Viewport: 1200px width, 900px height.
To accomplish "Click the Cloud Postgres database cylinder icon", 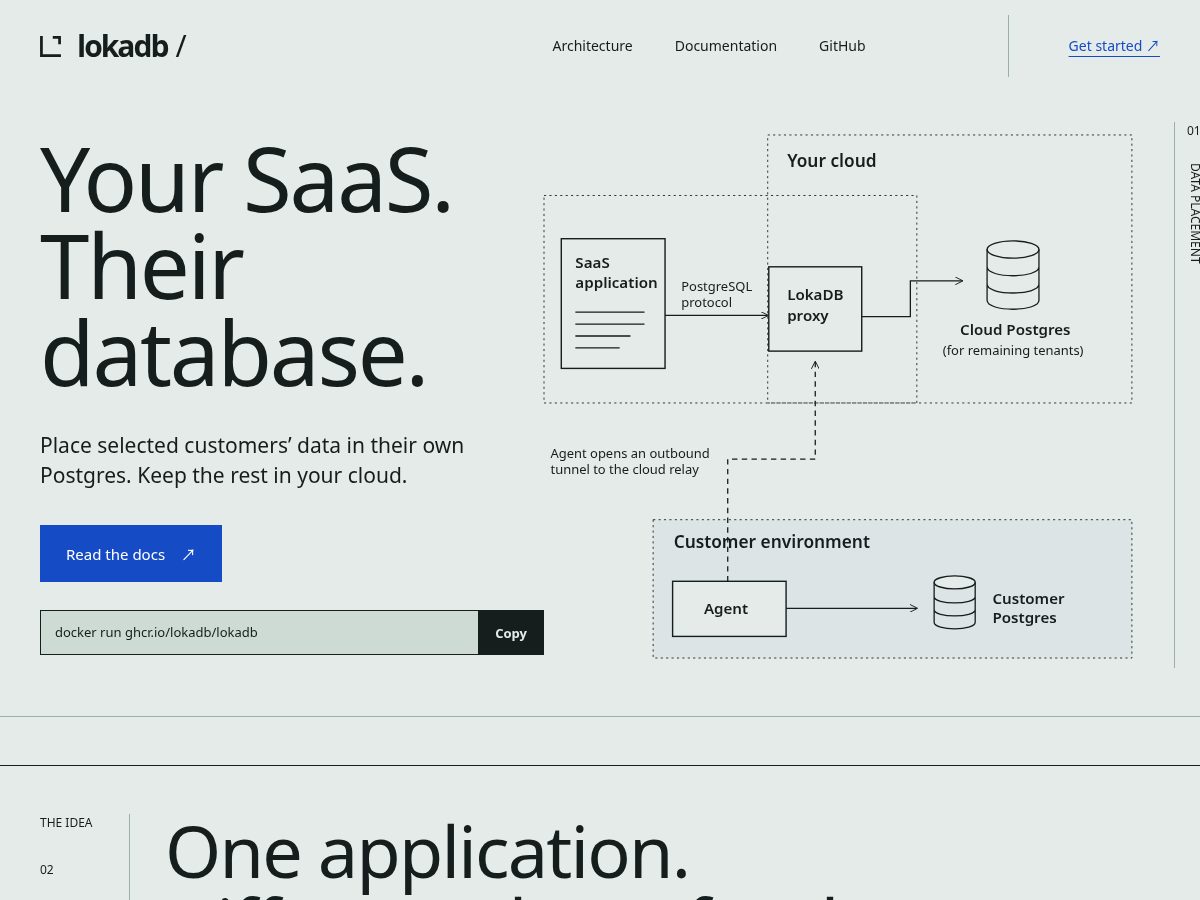I will [1013, 275].
